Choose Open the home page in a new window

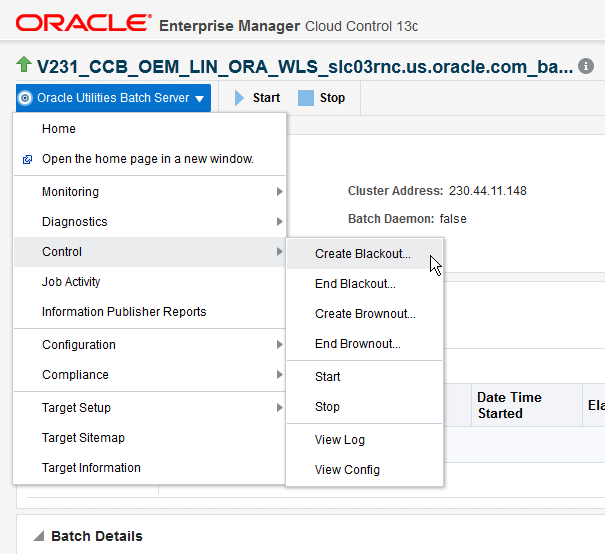pyautogui.click(x=150, y=159)
